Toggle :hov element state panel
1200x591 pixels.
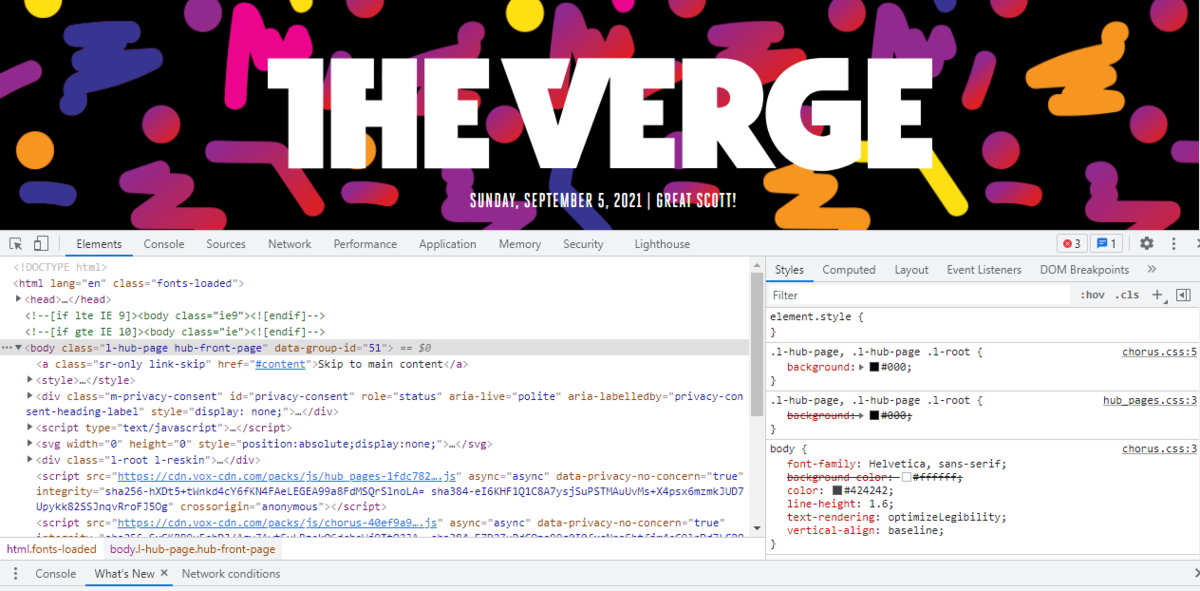click(1092, 295)
